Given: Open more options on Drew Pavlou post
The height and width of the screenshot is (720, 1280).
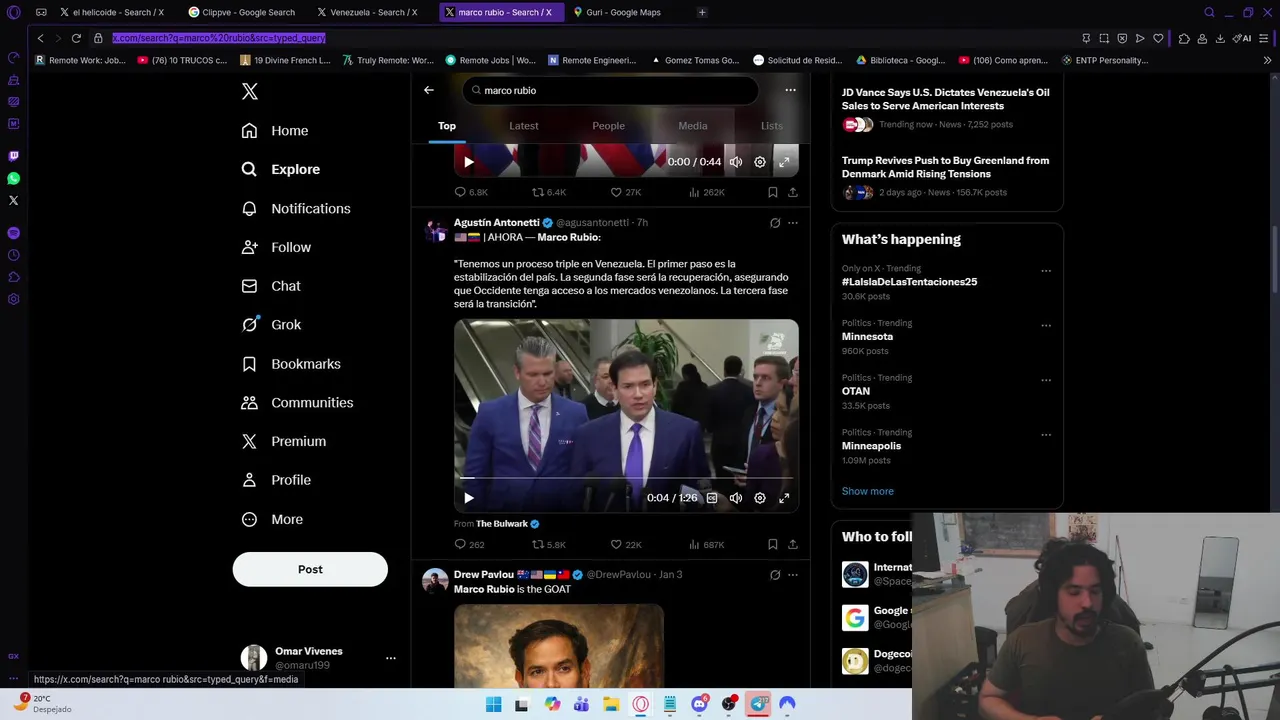Looking at the screenshot, I should (793, 575).
